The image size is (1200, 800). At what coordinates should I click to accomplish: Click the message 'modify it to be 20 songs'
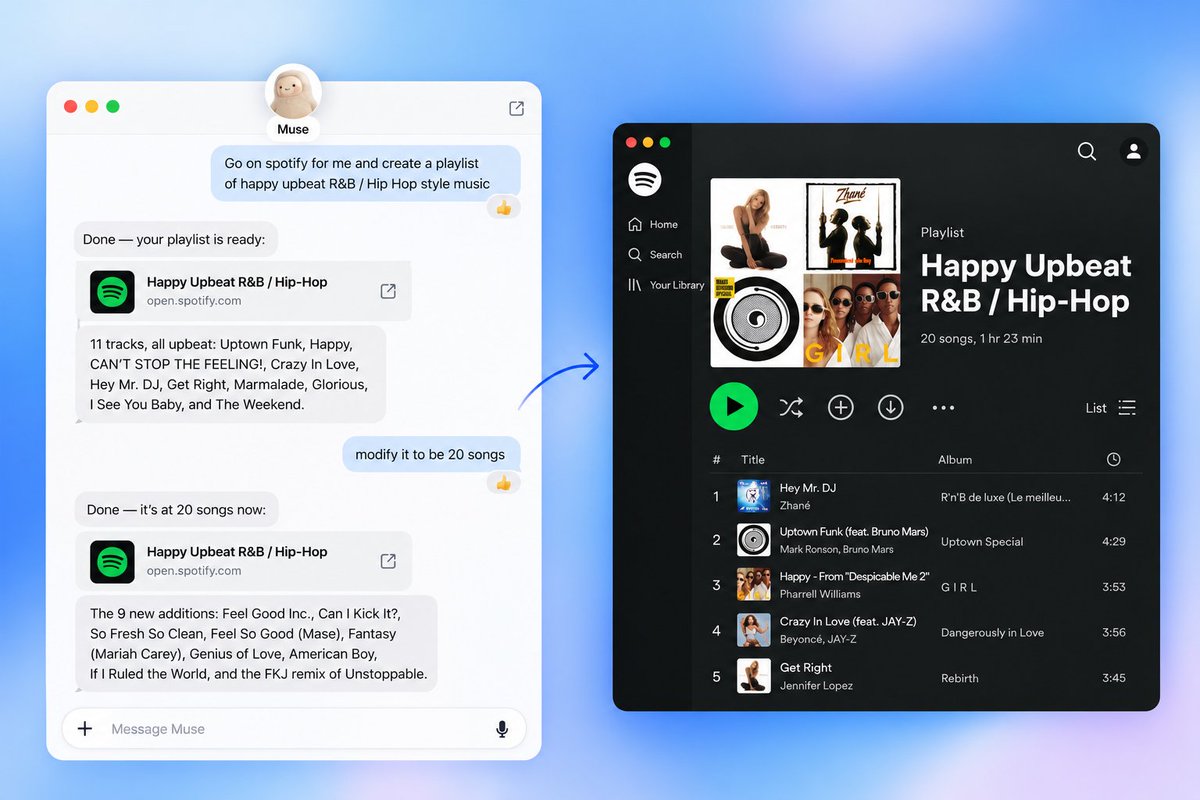tap(431, 454)
